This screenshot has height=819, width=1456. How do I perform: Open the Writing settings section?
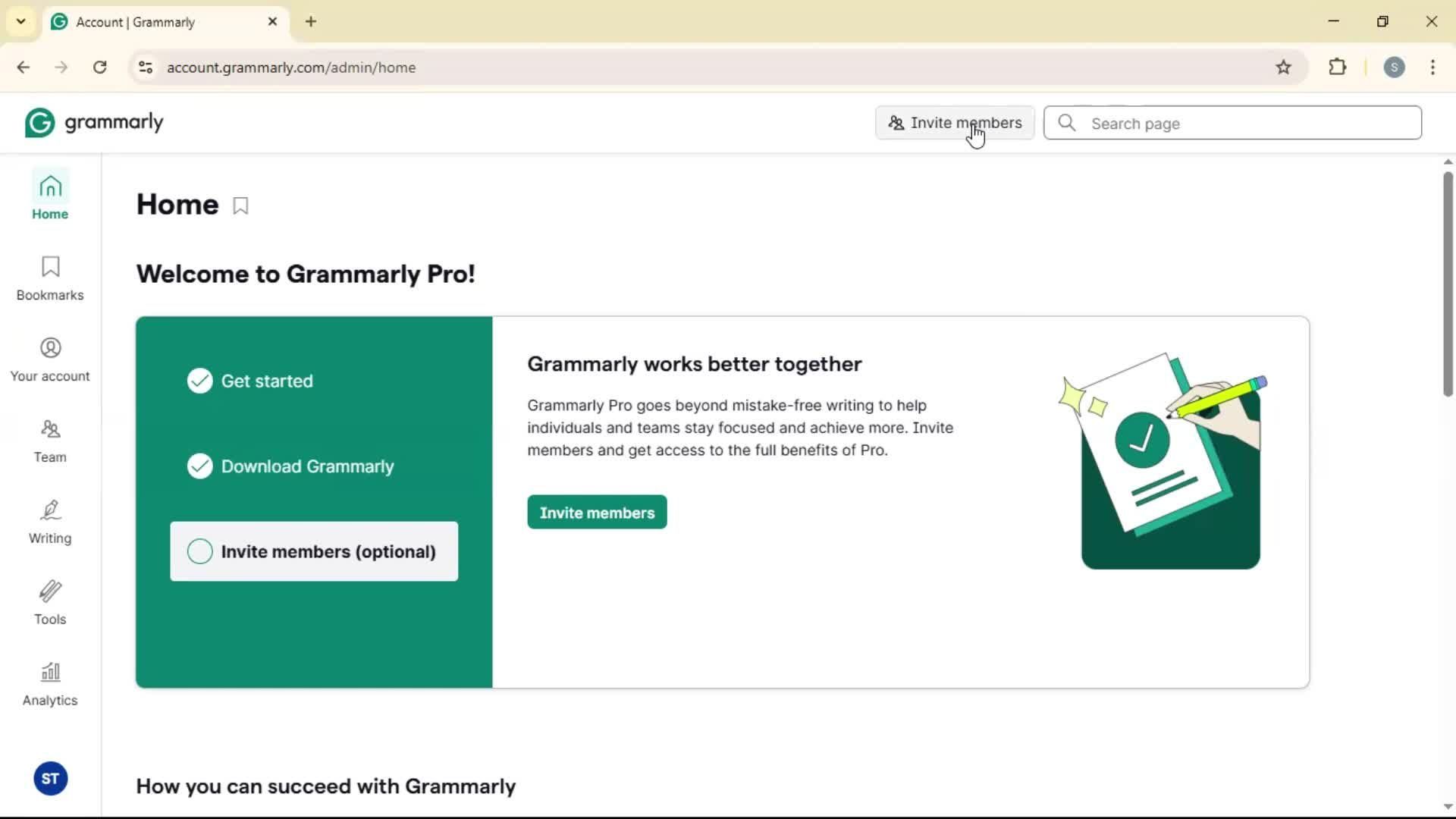click(50, 522)
